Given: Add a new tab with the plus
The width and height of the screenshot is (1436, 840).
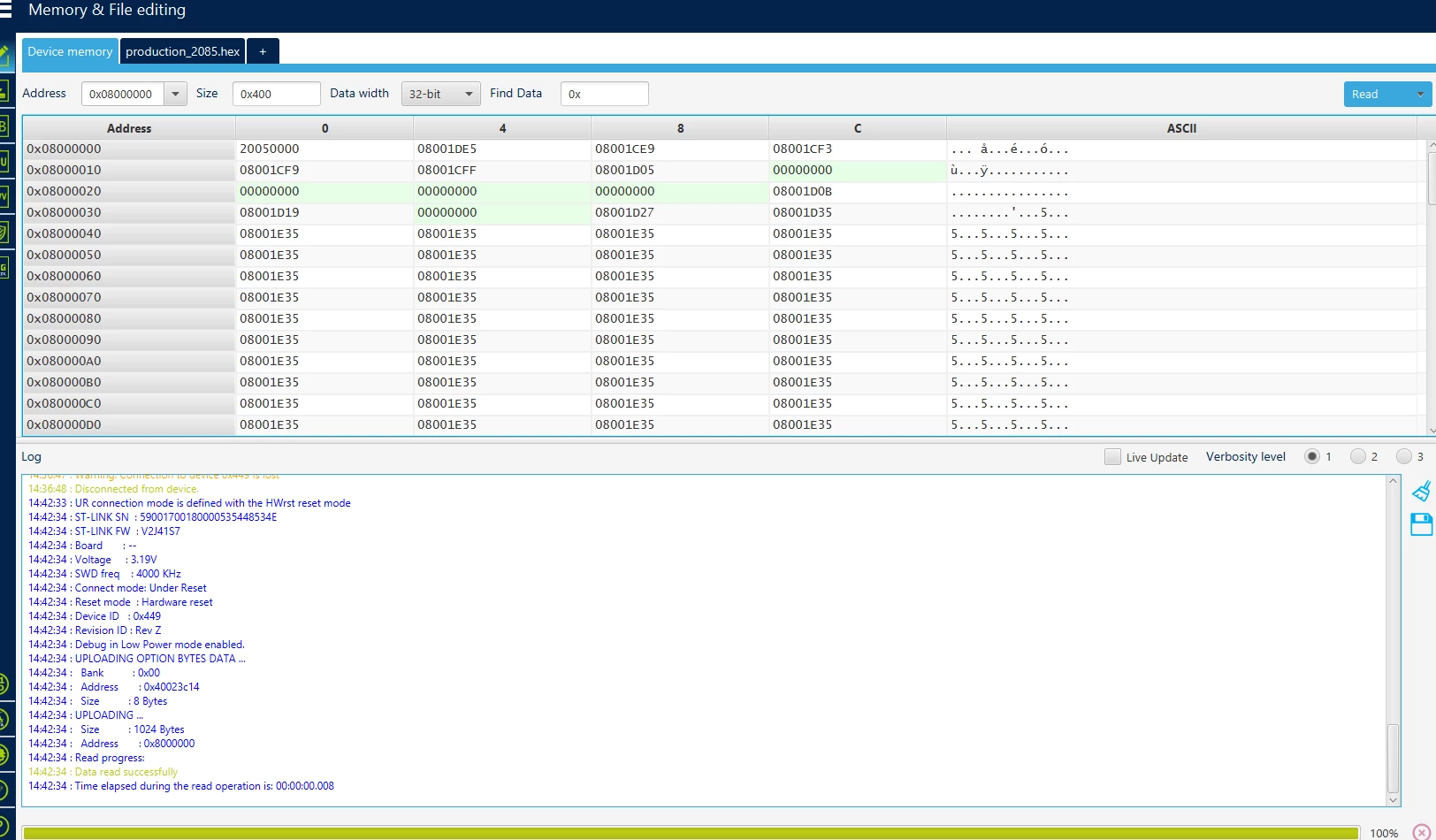Looking at the screenshot, I should click(263, 51).
